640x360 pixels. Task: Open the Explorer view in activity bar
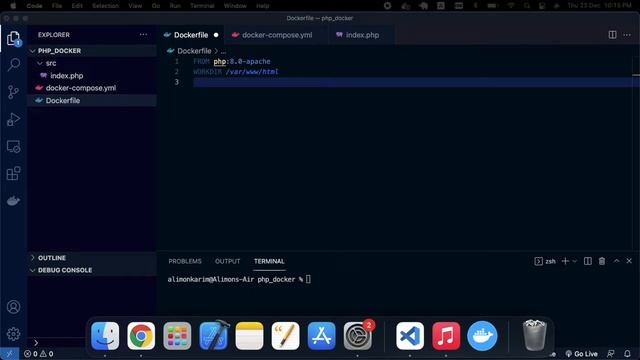tap(13, 38)
